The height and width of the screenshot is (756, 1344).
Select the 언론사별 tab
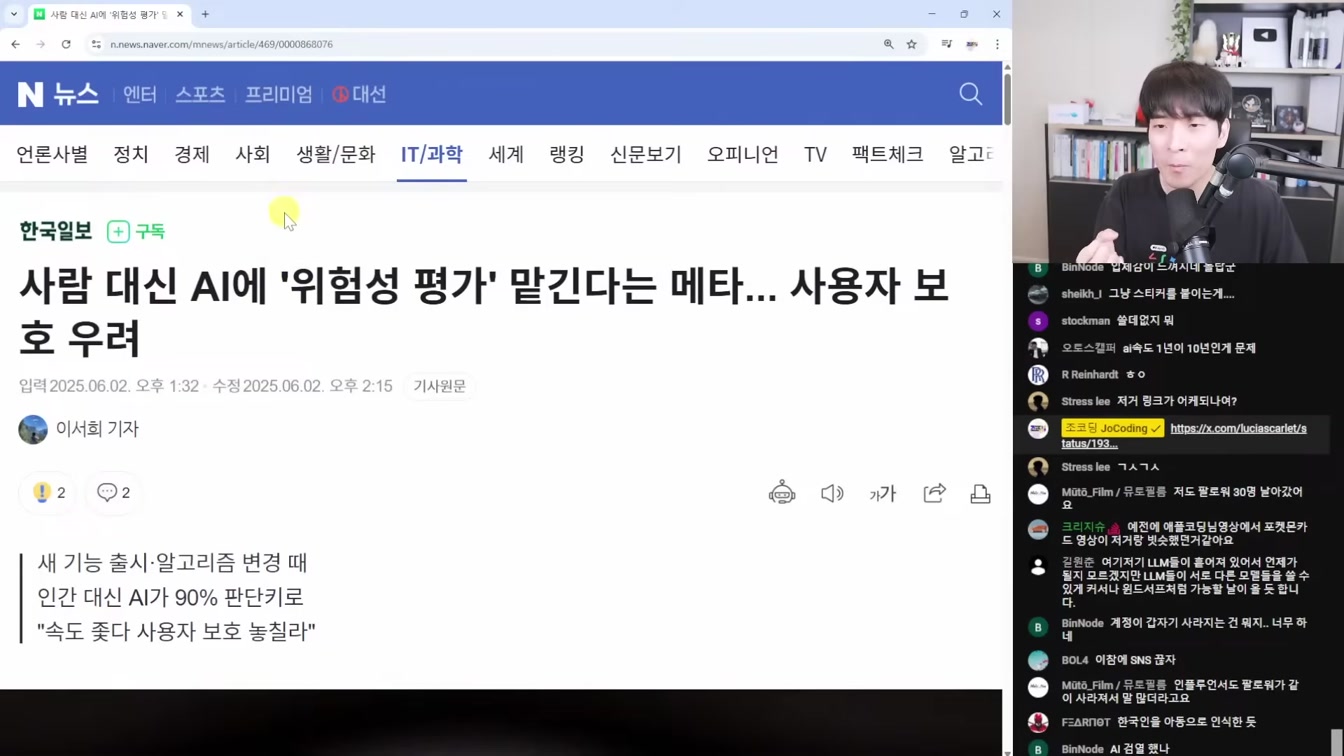(x=52, y=154)
